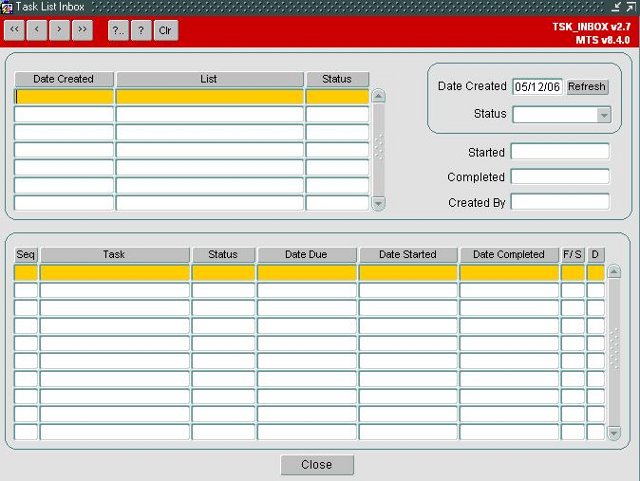This screenshot has width=640, height=481.
Task: Click scroll up arrow in list table
Action: tap(378, 96)
